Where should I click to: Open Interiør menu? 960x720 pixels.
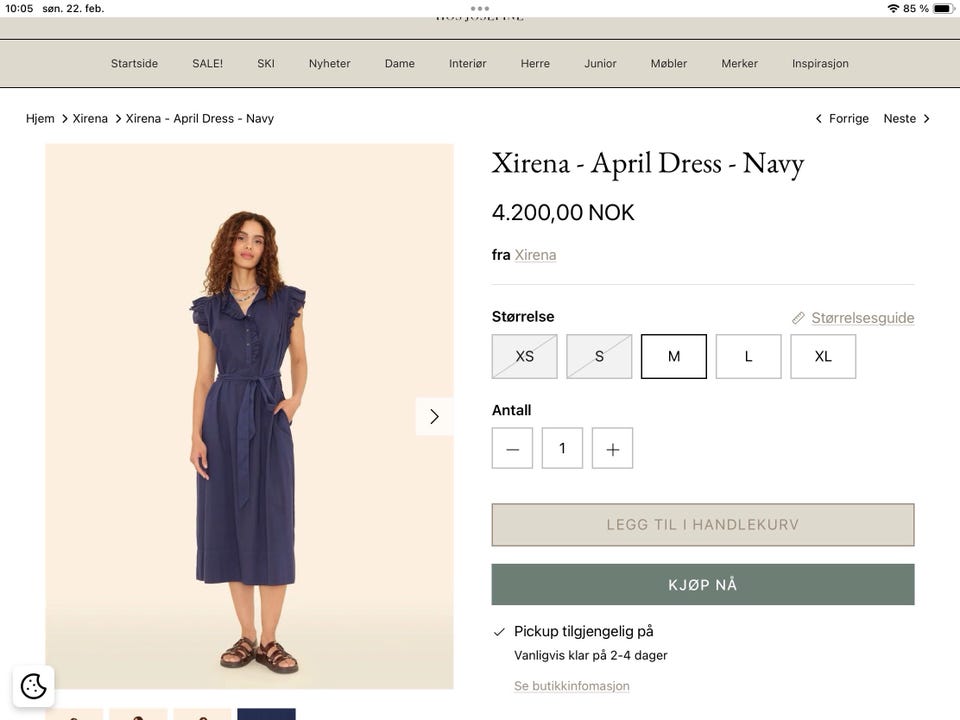pos(468,64)
